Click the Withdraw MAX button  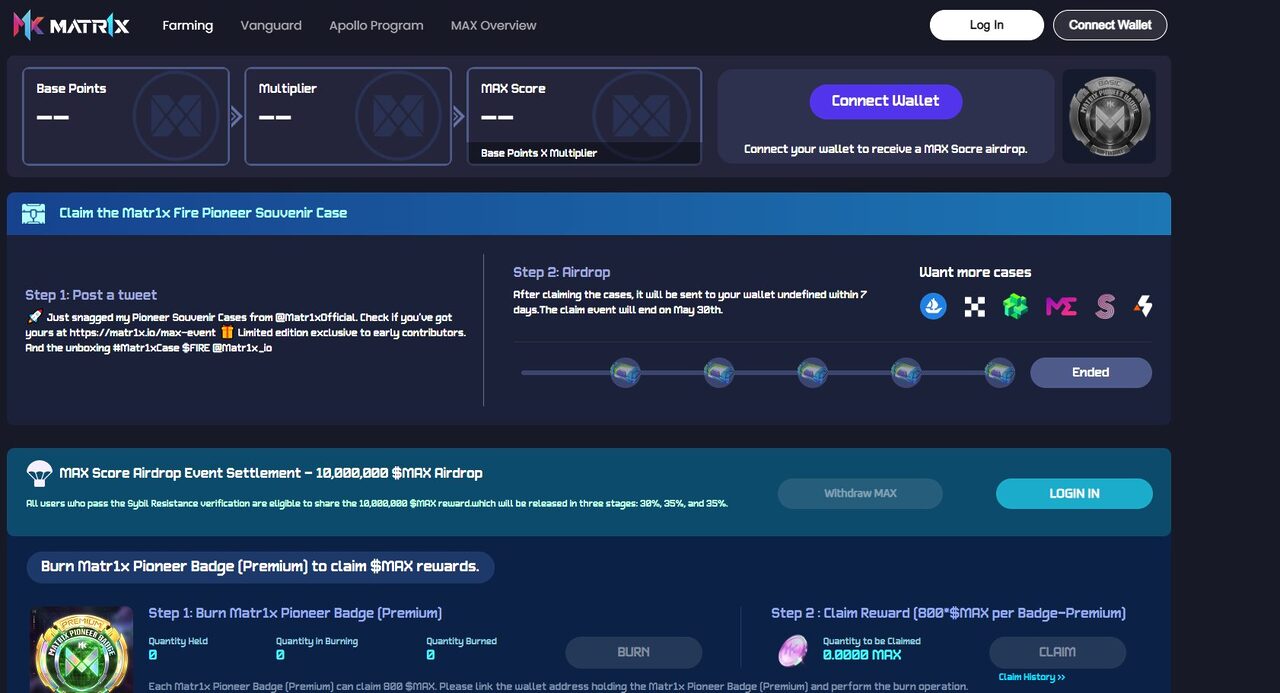(x=860, y=494)
